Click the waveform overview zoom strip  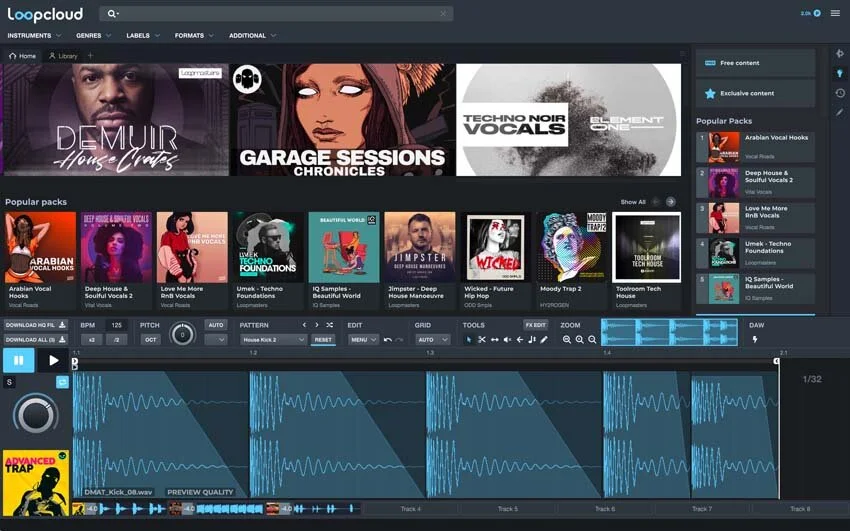click(669, 332)
